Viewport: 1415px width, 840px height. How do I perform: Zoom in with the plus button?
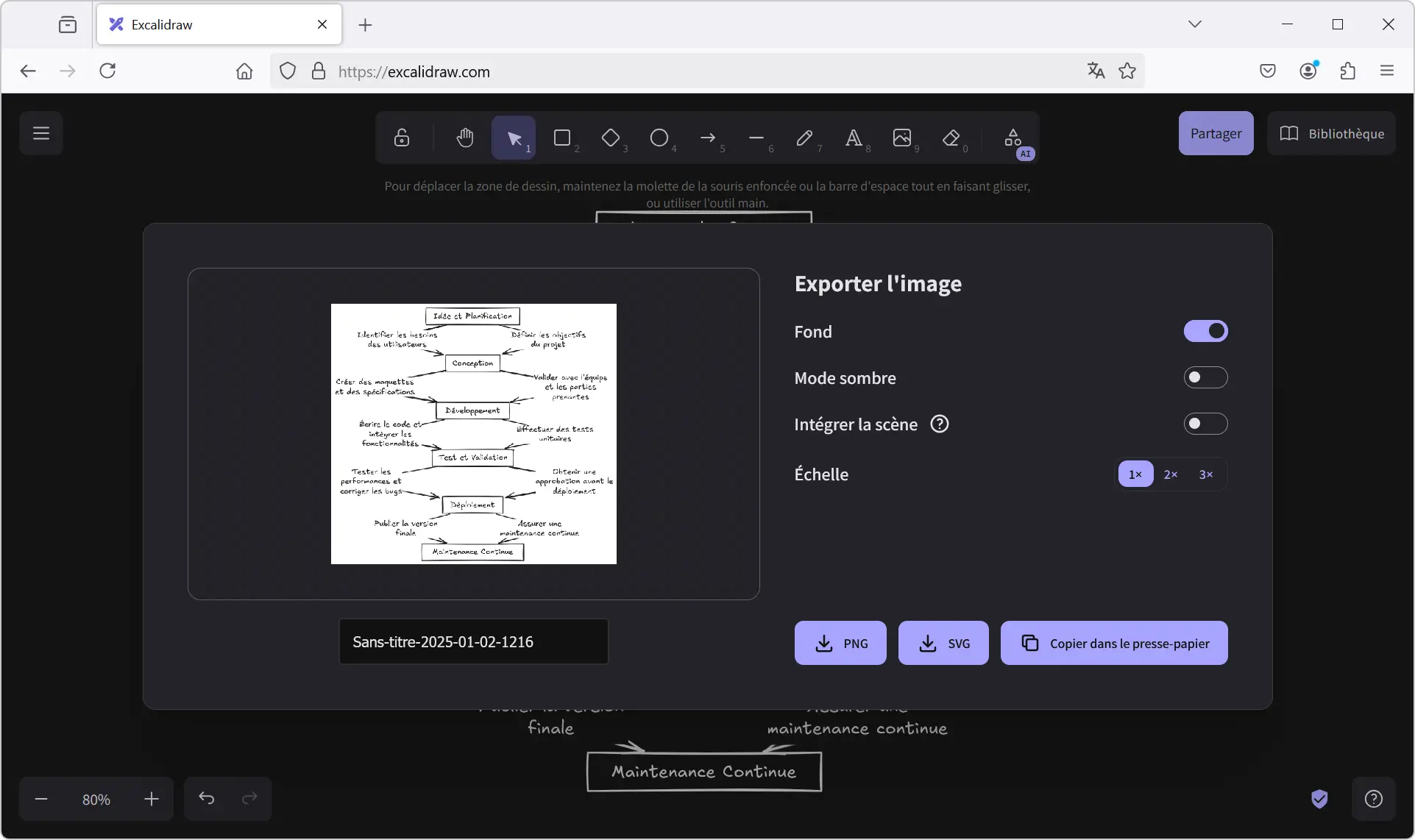[x=152, y=799]
